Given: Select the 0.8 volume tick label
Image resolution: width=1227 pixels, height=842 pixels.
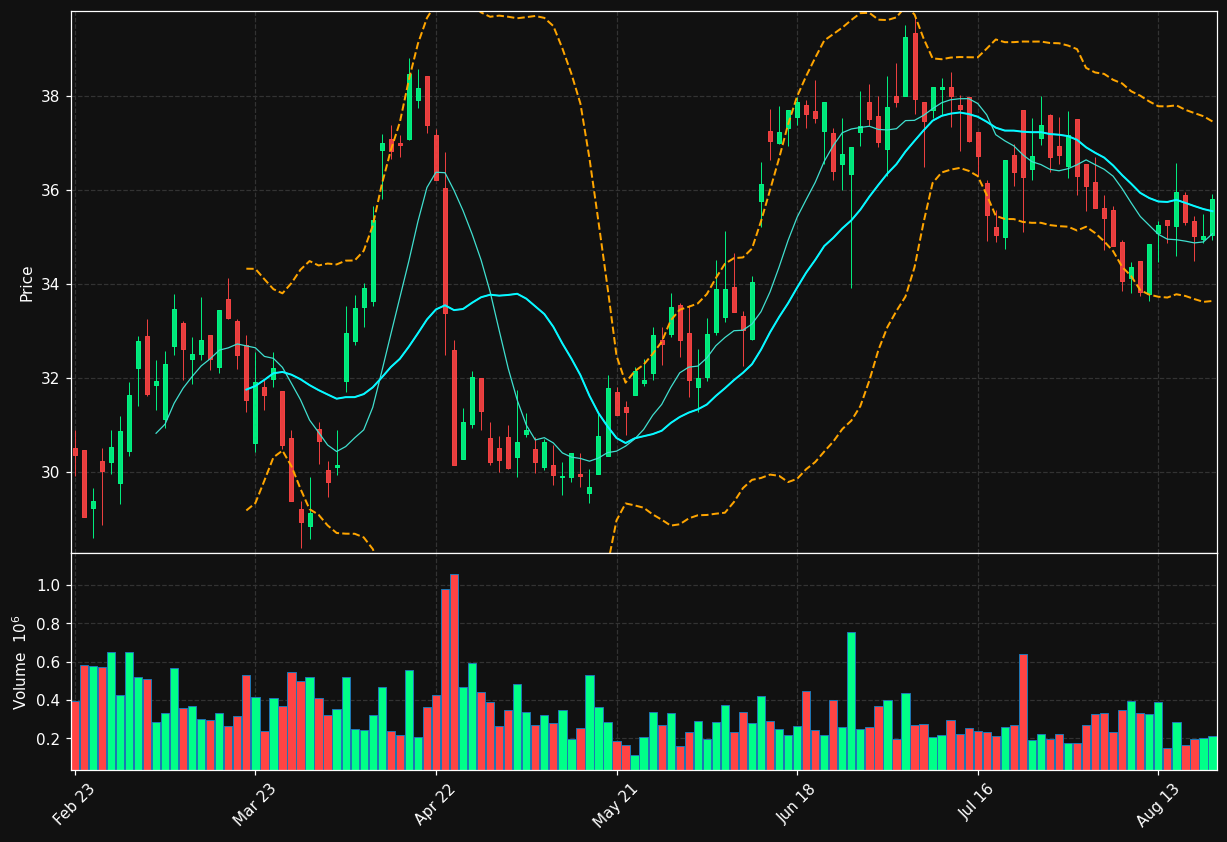Looking at the screenshot, I should click(x=50, y=624).
